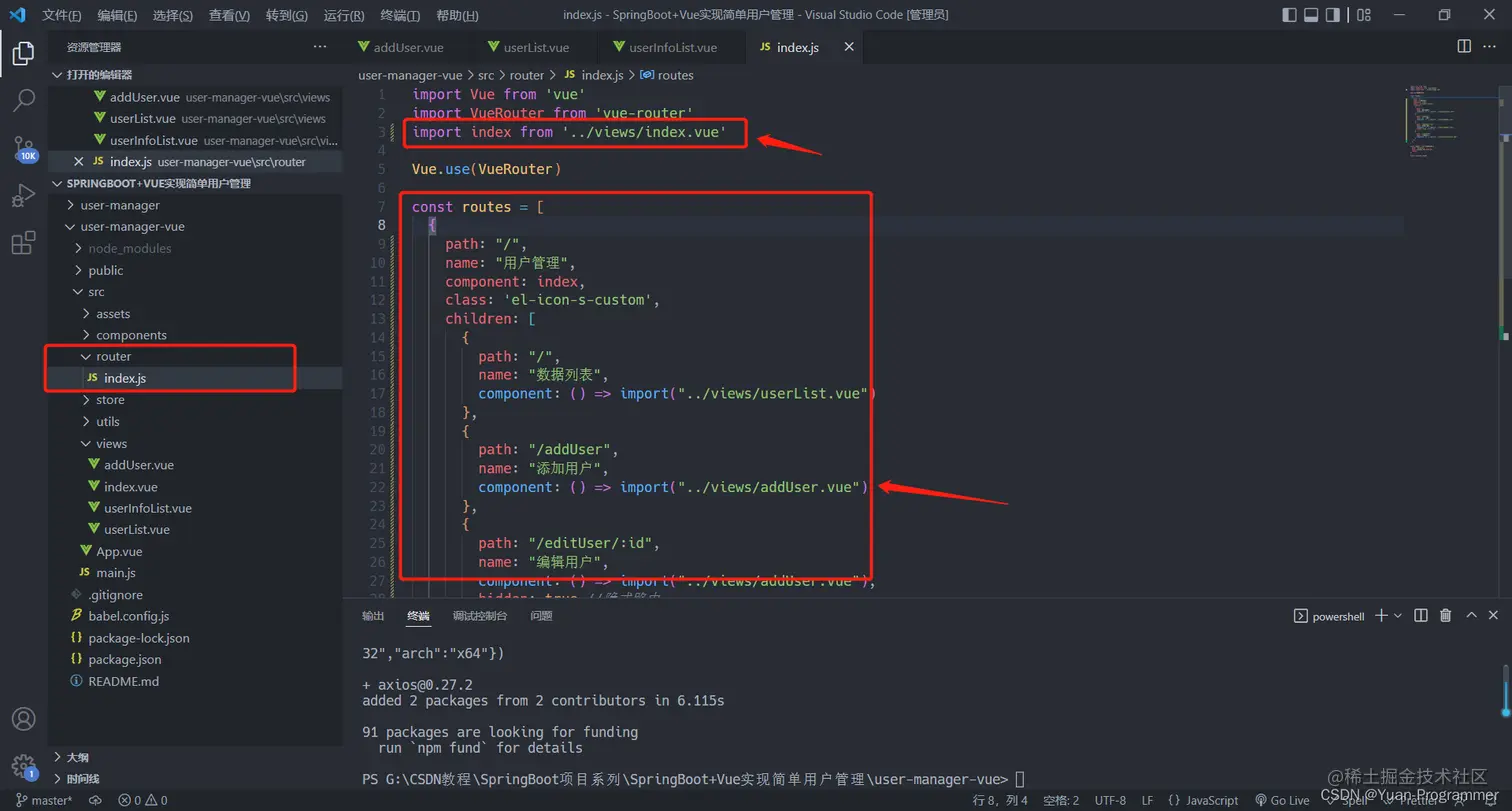Open package.json in the file tree
1512x811 pixels.
coord(195,659)
